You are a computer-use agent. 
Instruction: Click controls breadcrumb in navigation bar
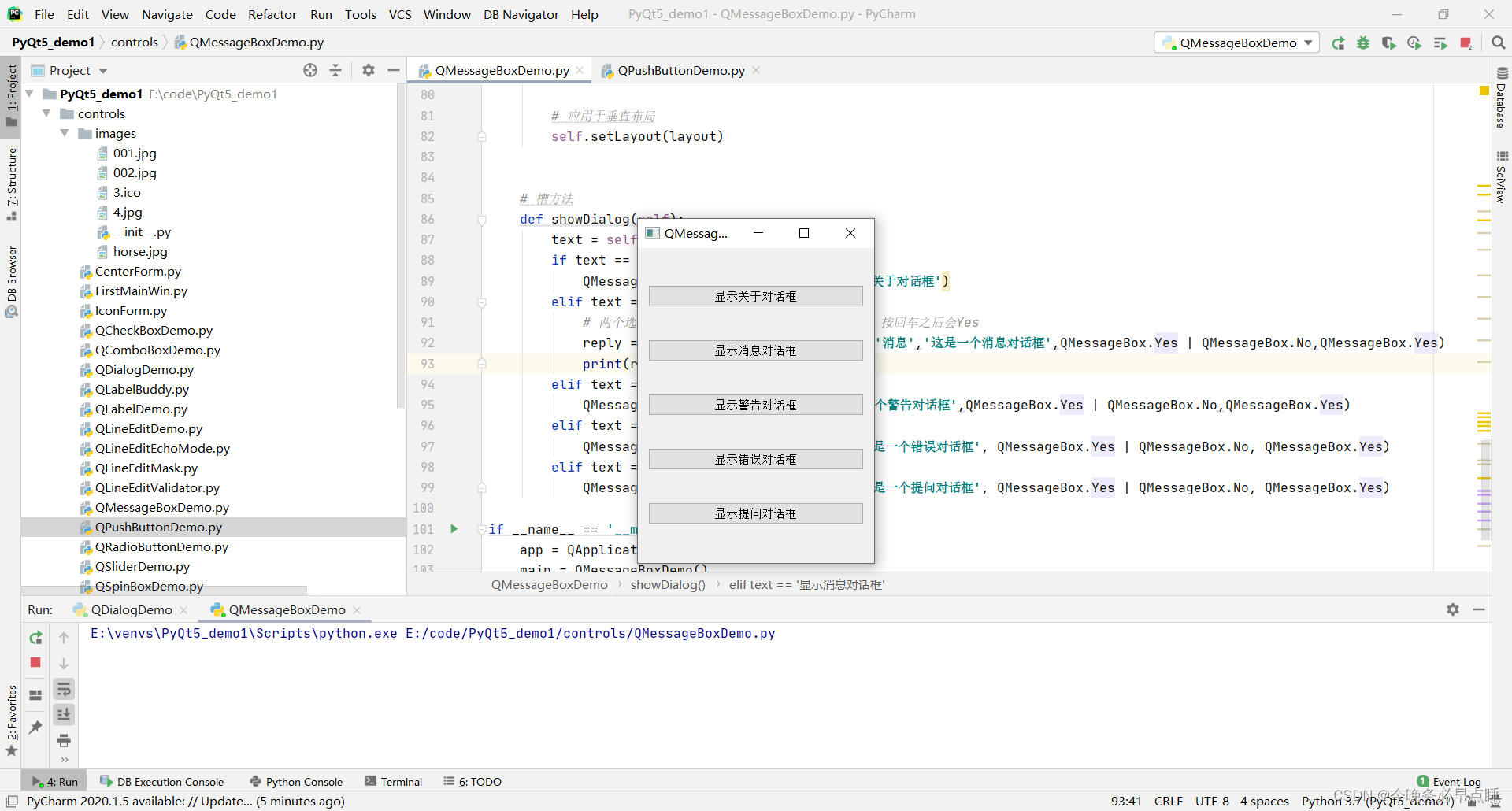click(134, 42)
